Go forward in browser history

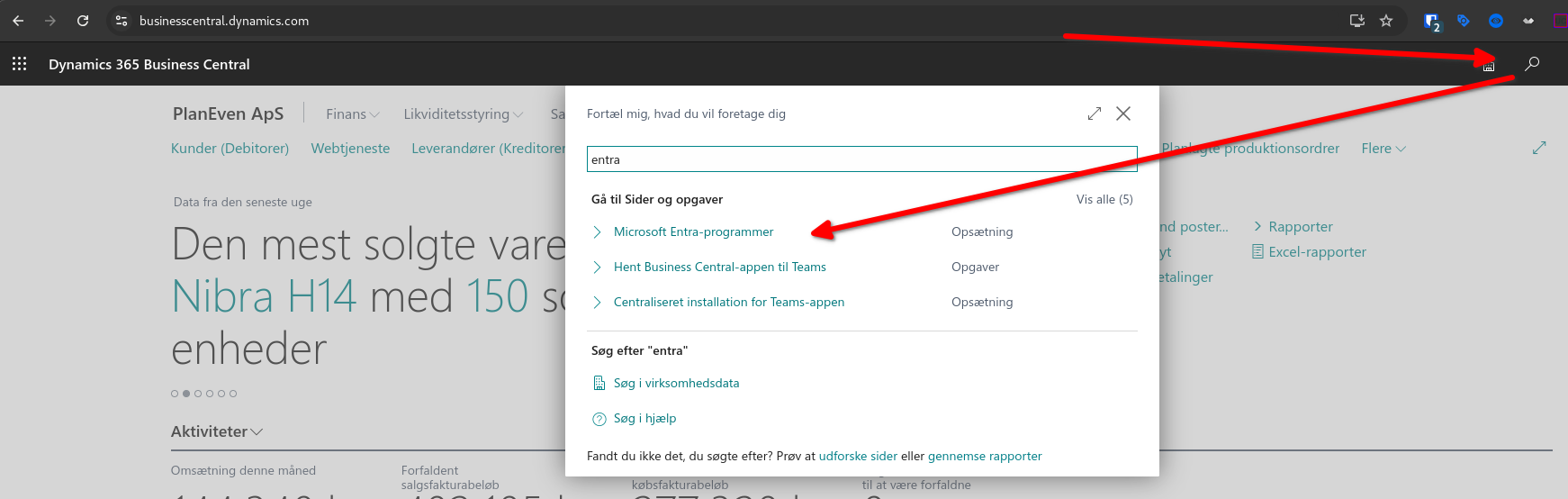point(50,21)
